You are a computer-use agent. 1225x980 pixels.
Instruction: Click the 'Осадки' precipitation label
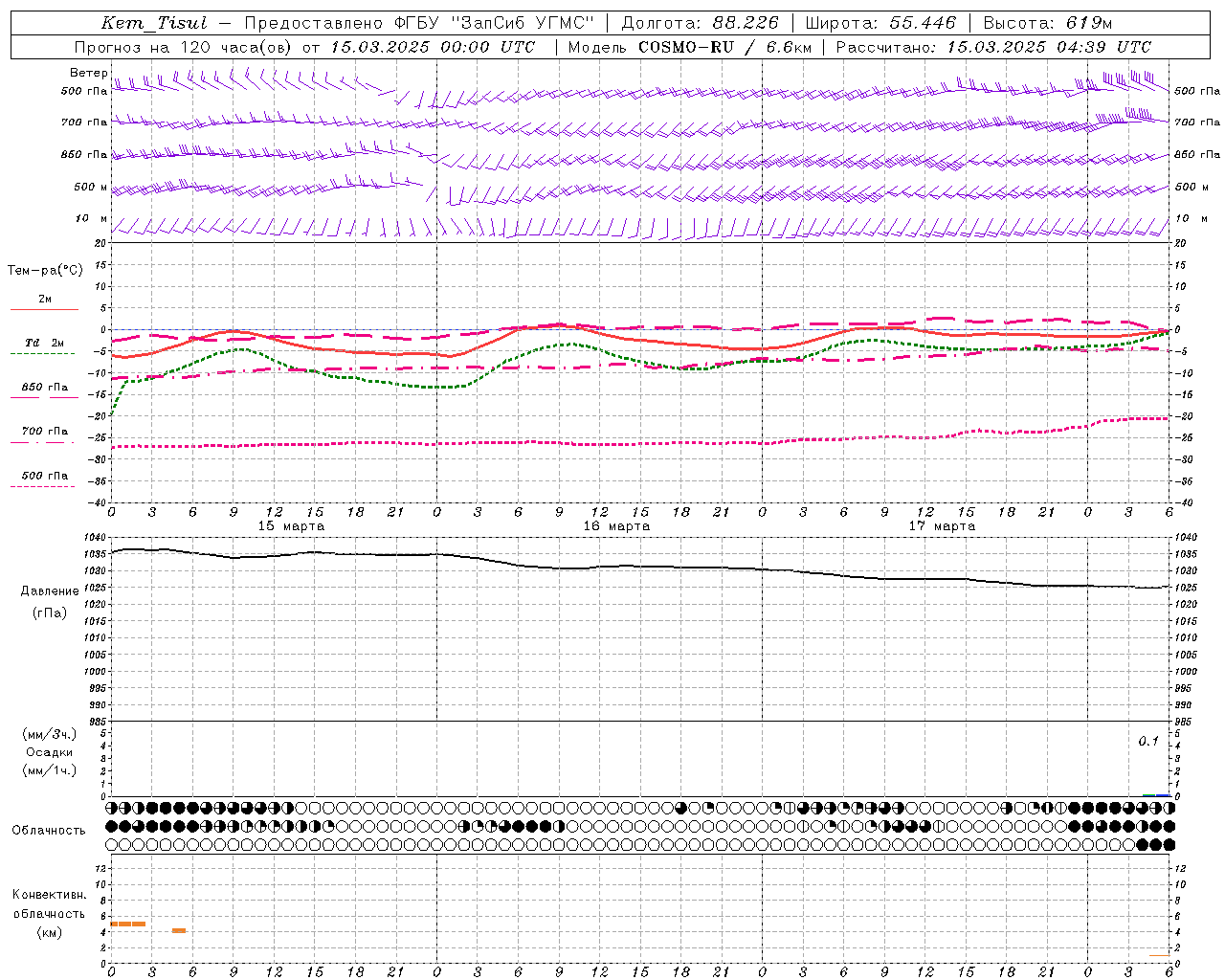click(x=49, y=752)
